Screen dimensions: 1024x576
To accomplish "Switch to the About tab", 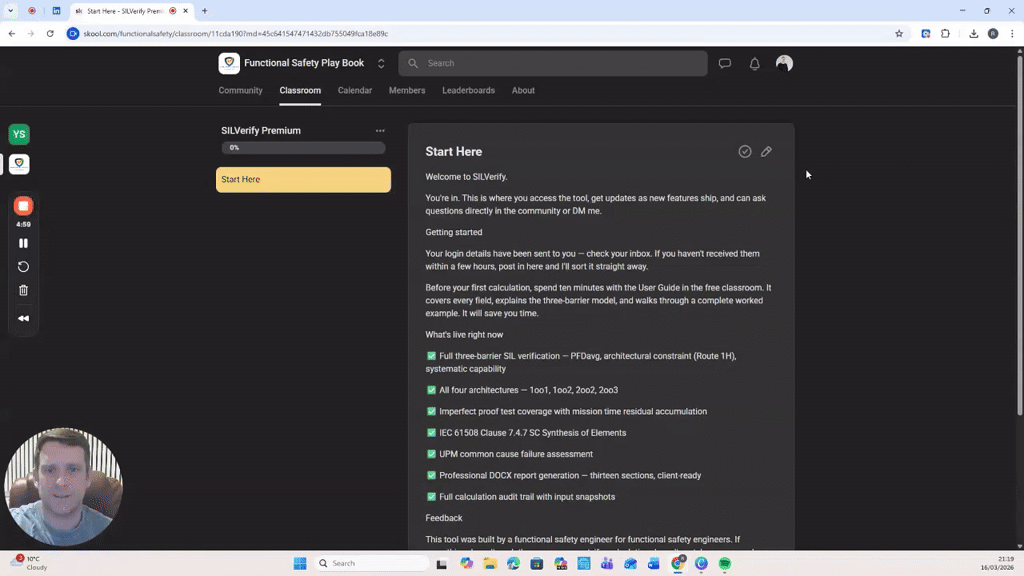I will (x=523, y=90).
